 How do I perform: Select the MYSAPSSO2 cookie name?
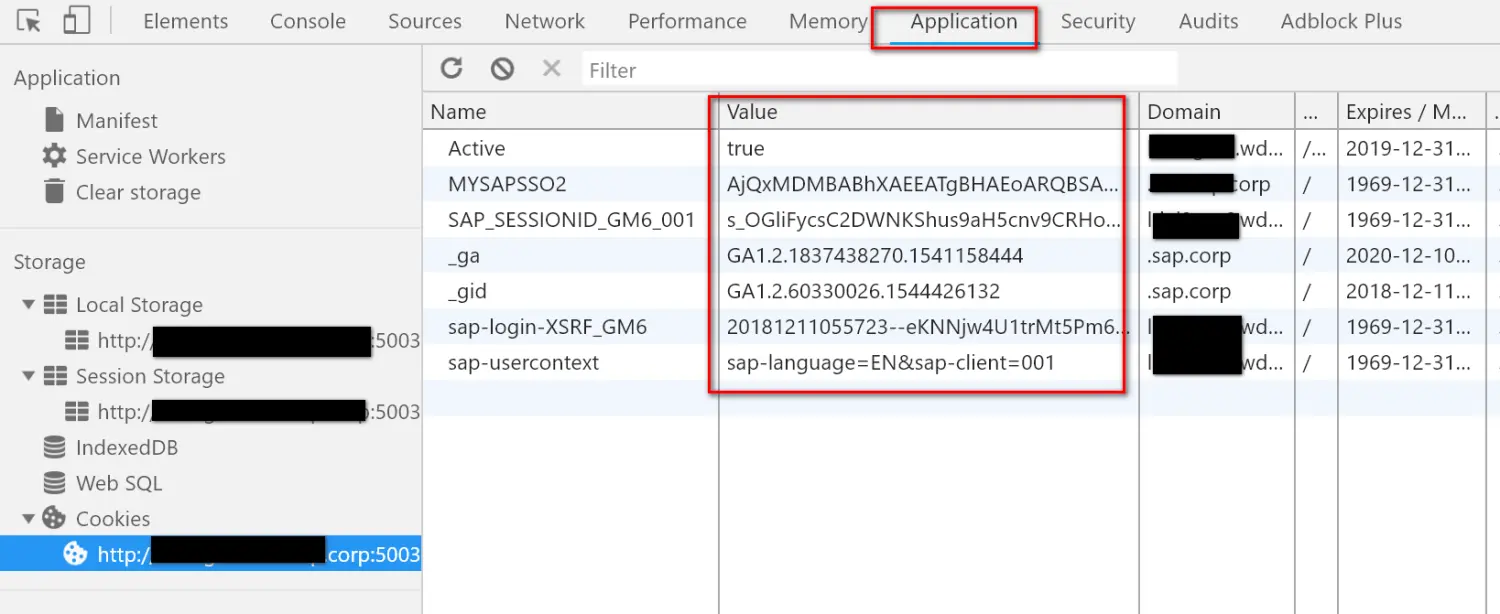(x=507, y=184)
